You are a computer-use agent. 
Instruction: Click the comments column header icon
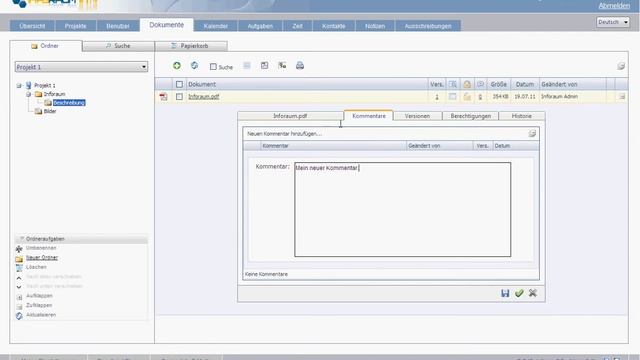(480, 84)
